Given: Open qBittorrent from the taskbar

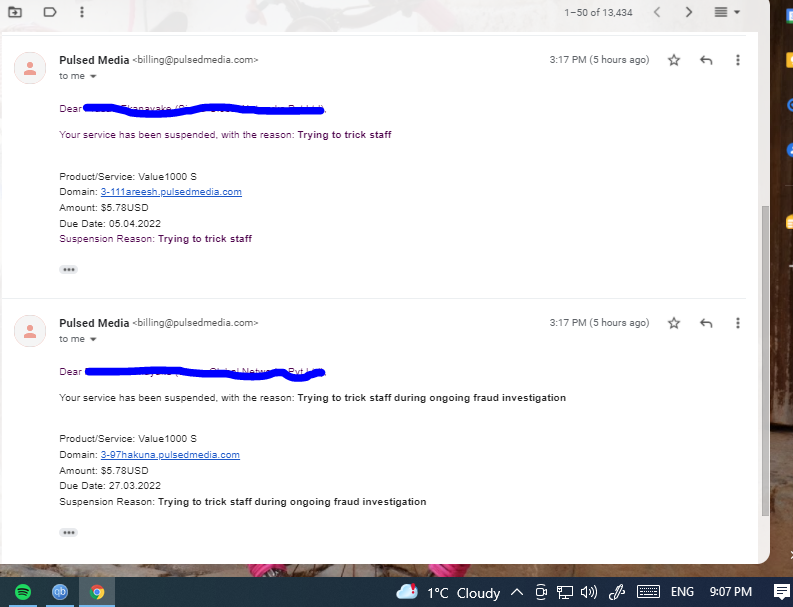Looking at the screenshot, I should (60, 592).
